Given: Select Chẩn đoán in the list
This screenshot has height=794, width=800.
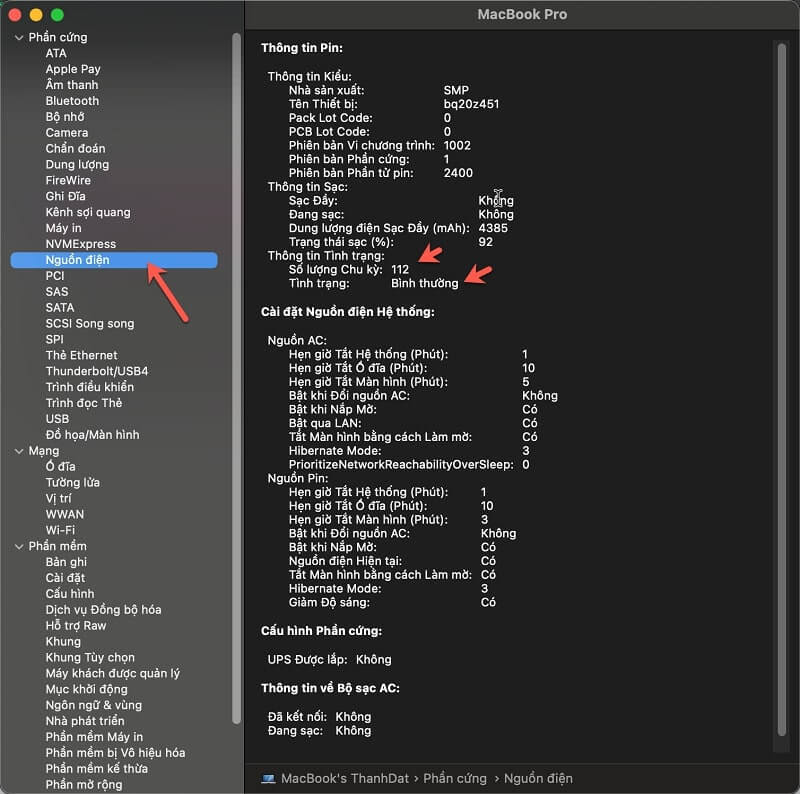Looking at the screenshot, I should click(76, 148).
